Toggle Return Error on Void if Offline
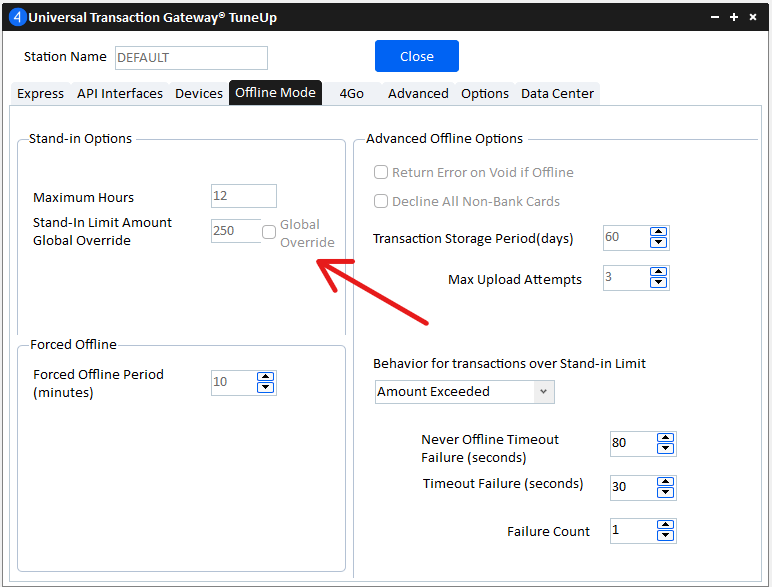This screenshot has width=772, height=587. pos(381,173)
